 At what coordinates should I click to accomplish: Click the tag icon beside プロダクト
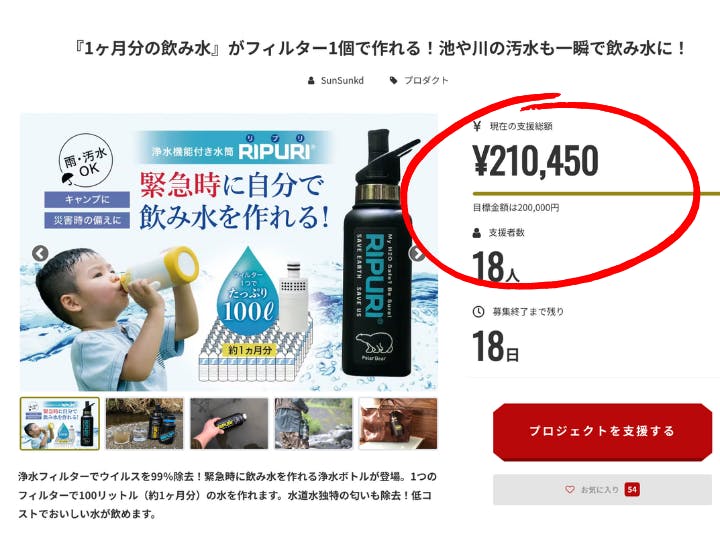394,81
